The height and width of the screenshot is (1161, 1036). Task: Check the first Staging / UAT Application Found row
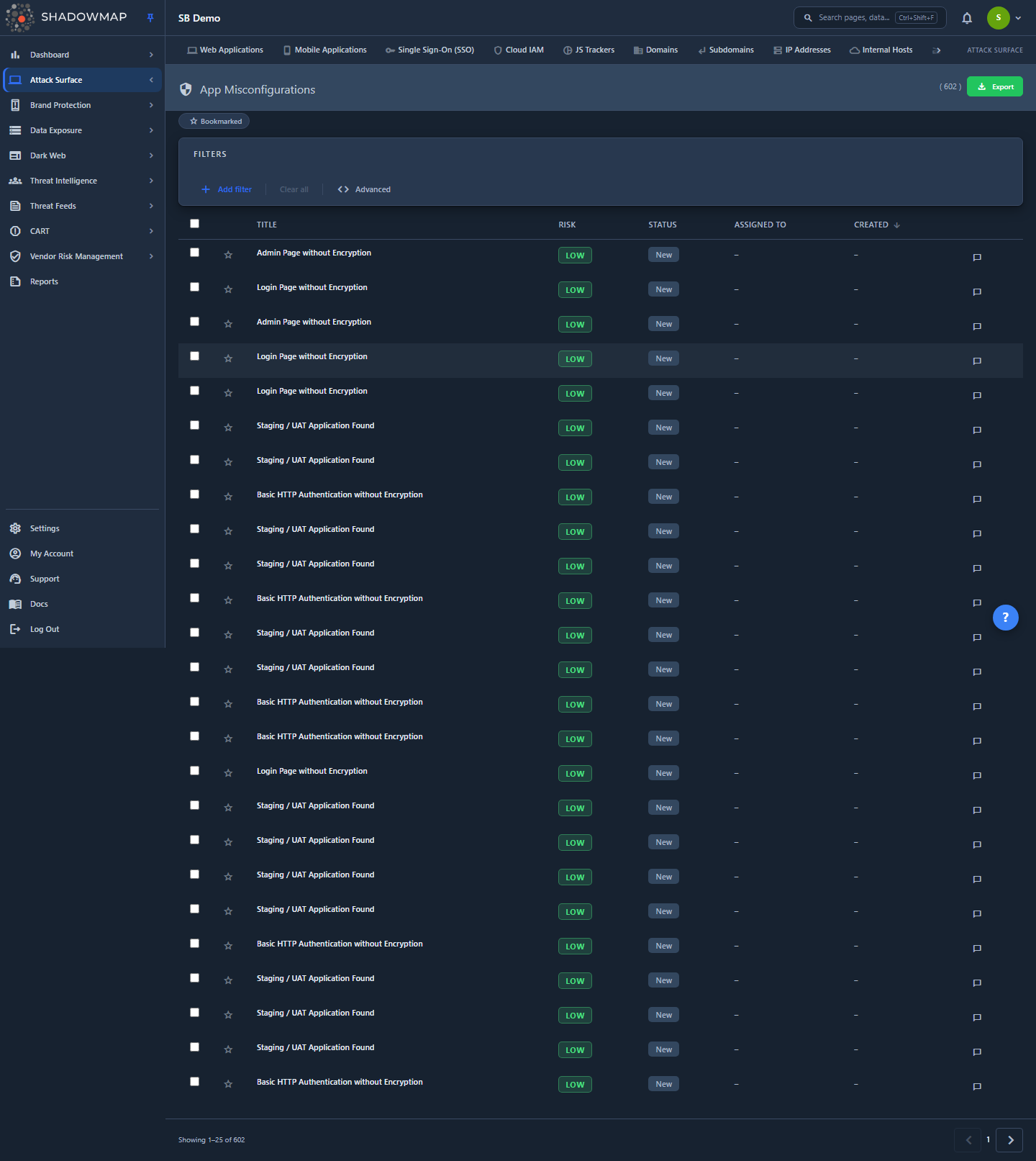[194, 425]
